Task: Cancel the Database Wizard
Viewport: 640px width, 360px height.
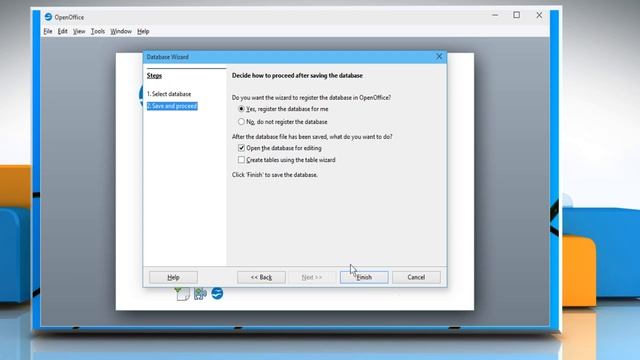Action: (x=416, y=277)
